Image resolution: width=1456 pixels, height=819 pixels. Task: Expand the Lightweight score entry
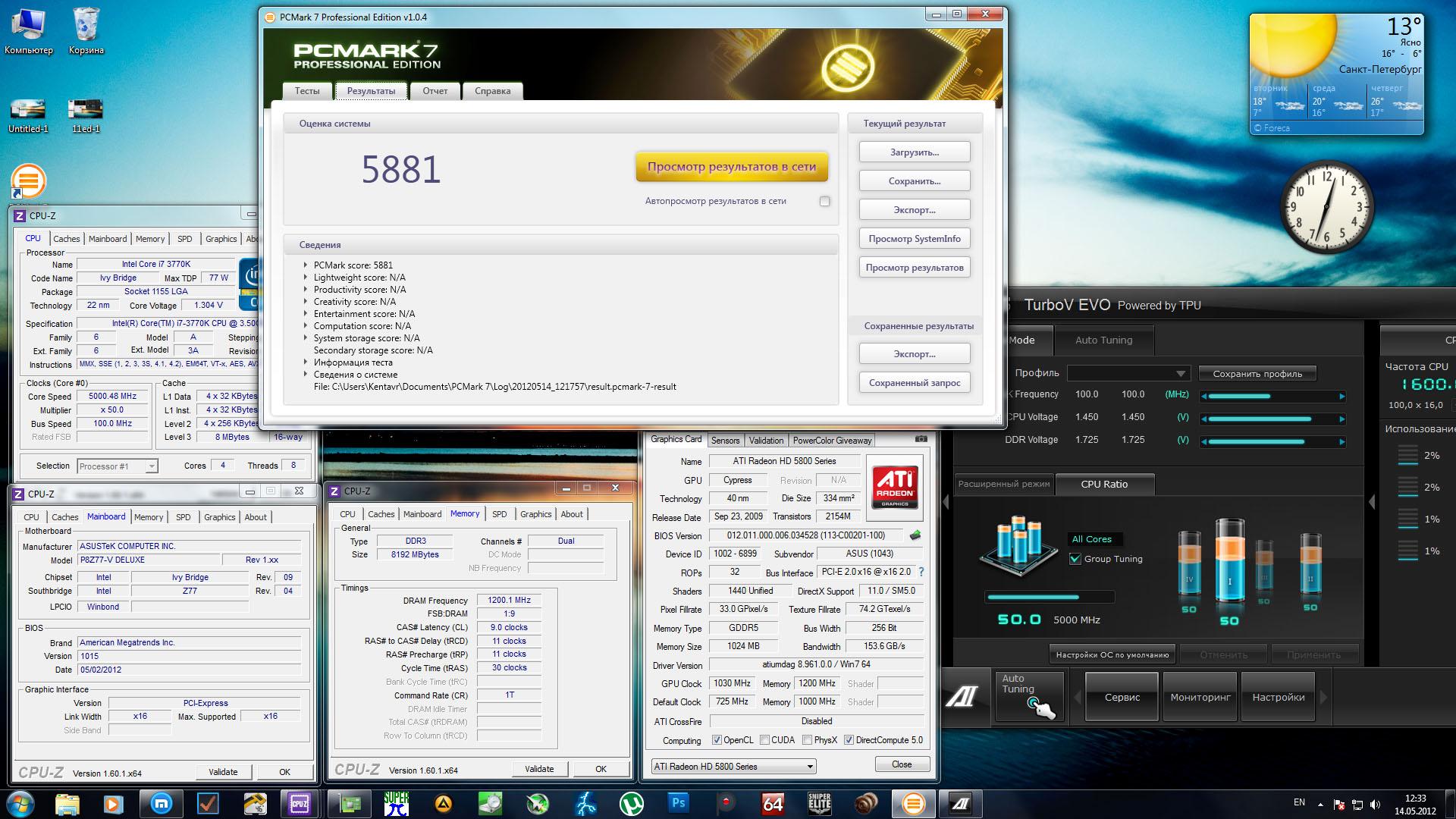(306, 278)
